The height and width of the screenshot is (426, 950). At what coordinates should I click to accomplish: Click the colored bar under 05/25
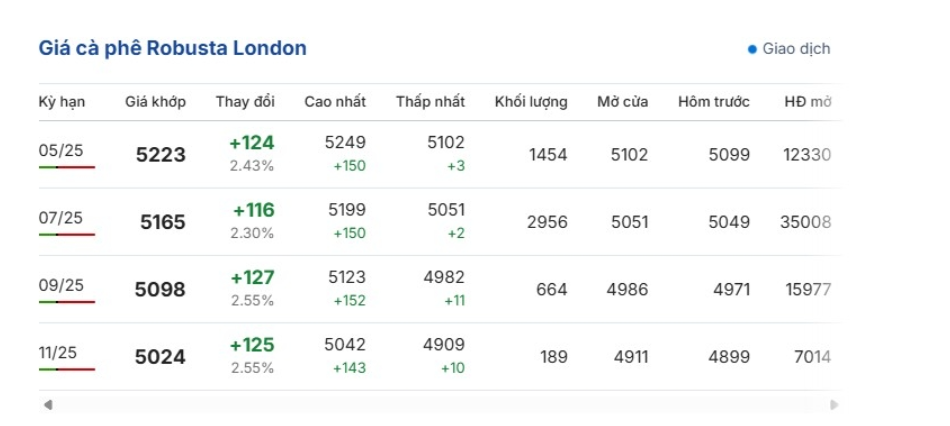point(67,167)
